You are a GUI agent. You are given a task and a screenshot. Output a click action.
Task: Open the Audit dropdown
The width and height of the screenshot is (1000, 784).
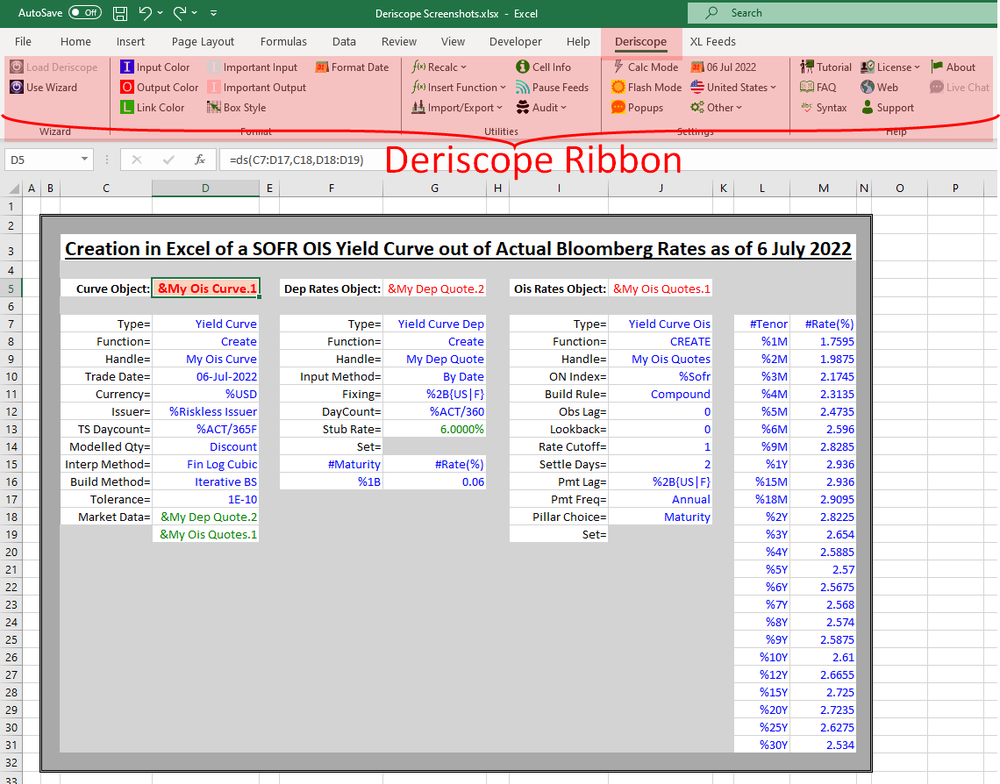[541, 108]
